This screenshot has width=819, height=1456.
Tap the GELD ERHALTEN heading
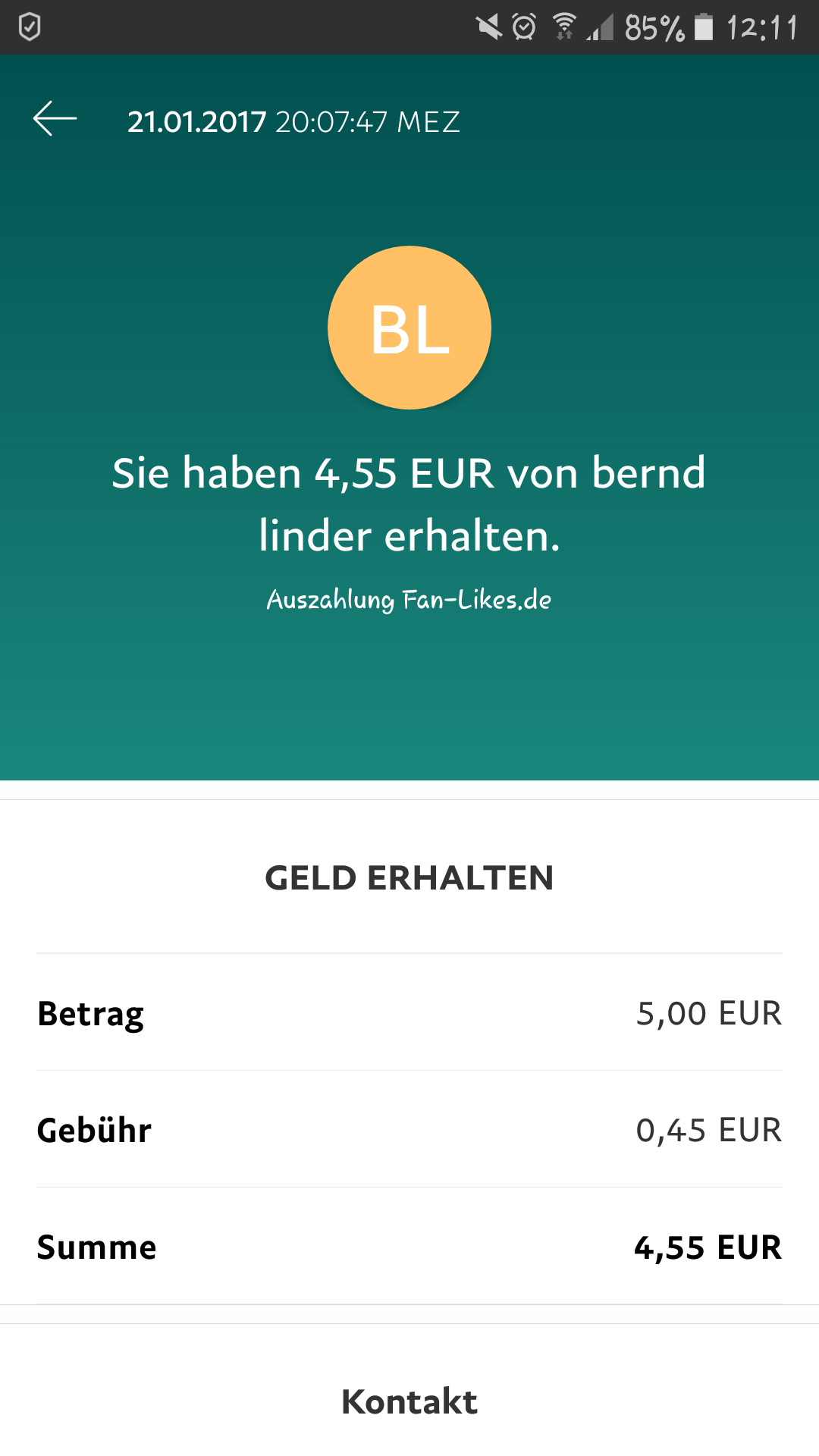click(x=409, y=878)
